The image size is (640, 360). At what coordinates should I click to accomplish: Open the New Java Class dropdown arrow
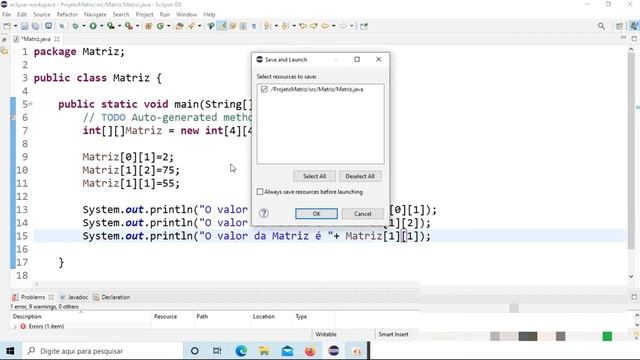point(169,26)
